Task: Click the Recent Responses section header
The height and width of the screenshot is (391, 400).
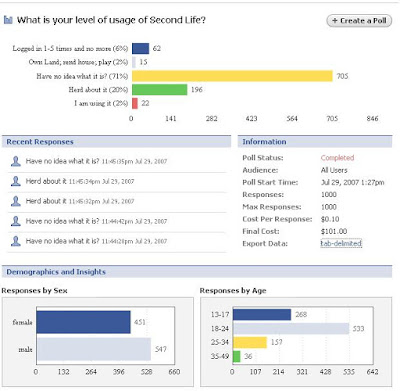Action: click(116, 142)
